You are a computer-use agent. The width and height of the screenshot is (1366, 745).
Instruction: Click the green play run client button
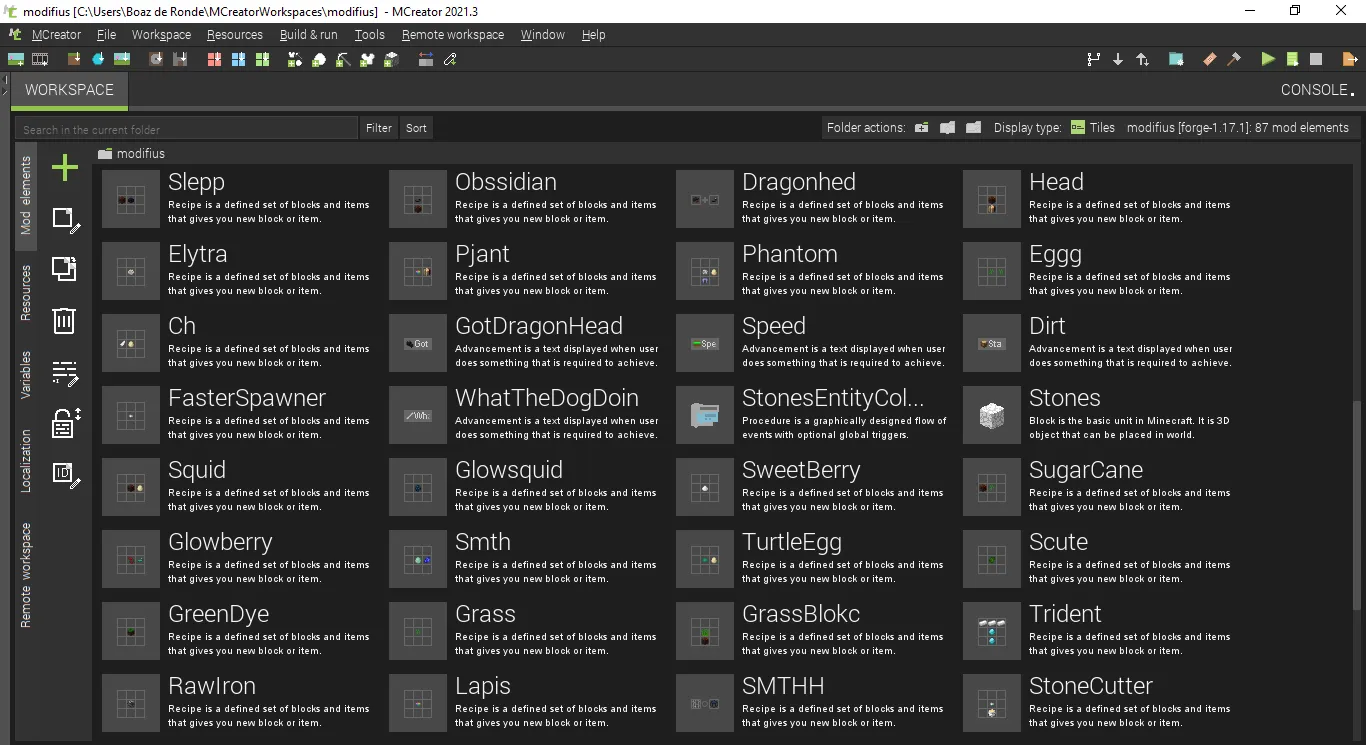[1268, 60]
